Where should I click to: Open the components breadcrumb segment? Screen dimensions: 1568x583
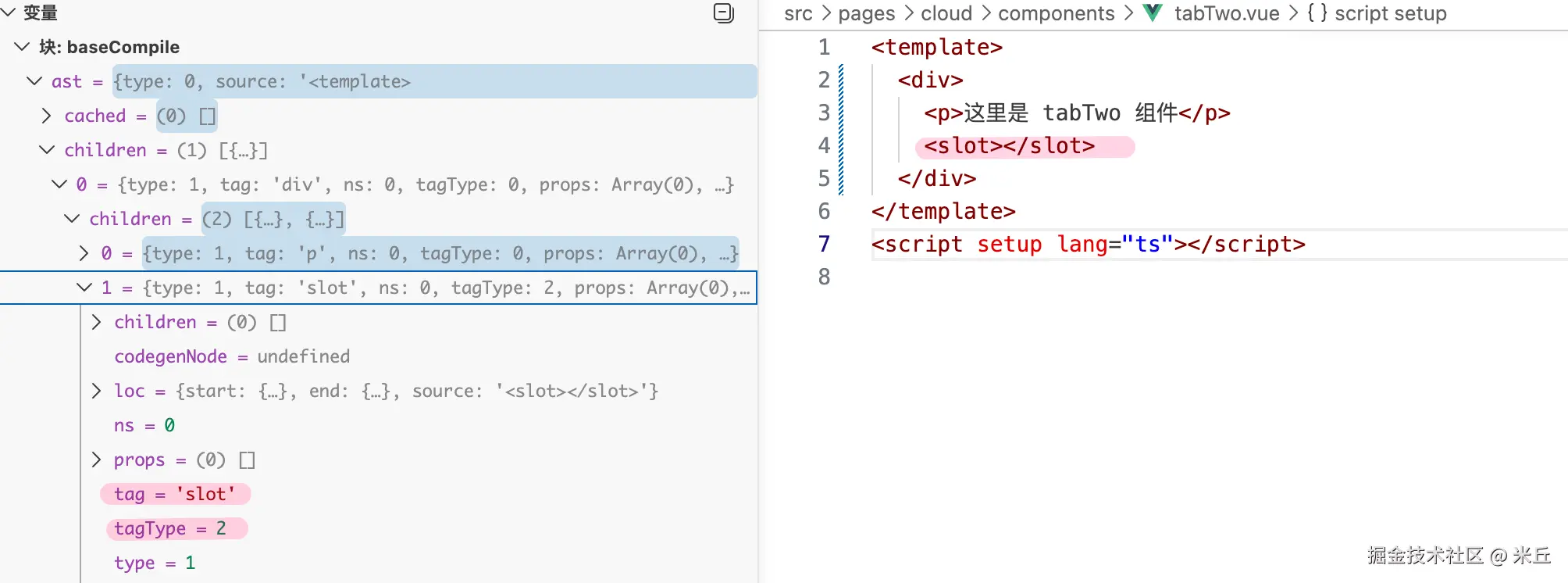pyautogui.click(x=1057, y=13)
